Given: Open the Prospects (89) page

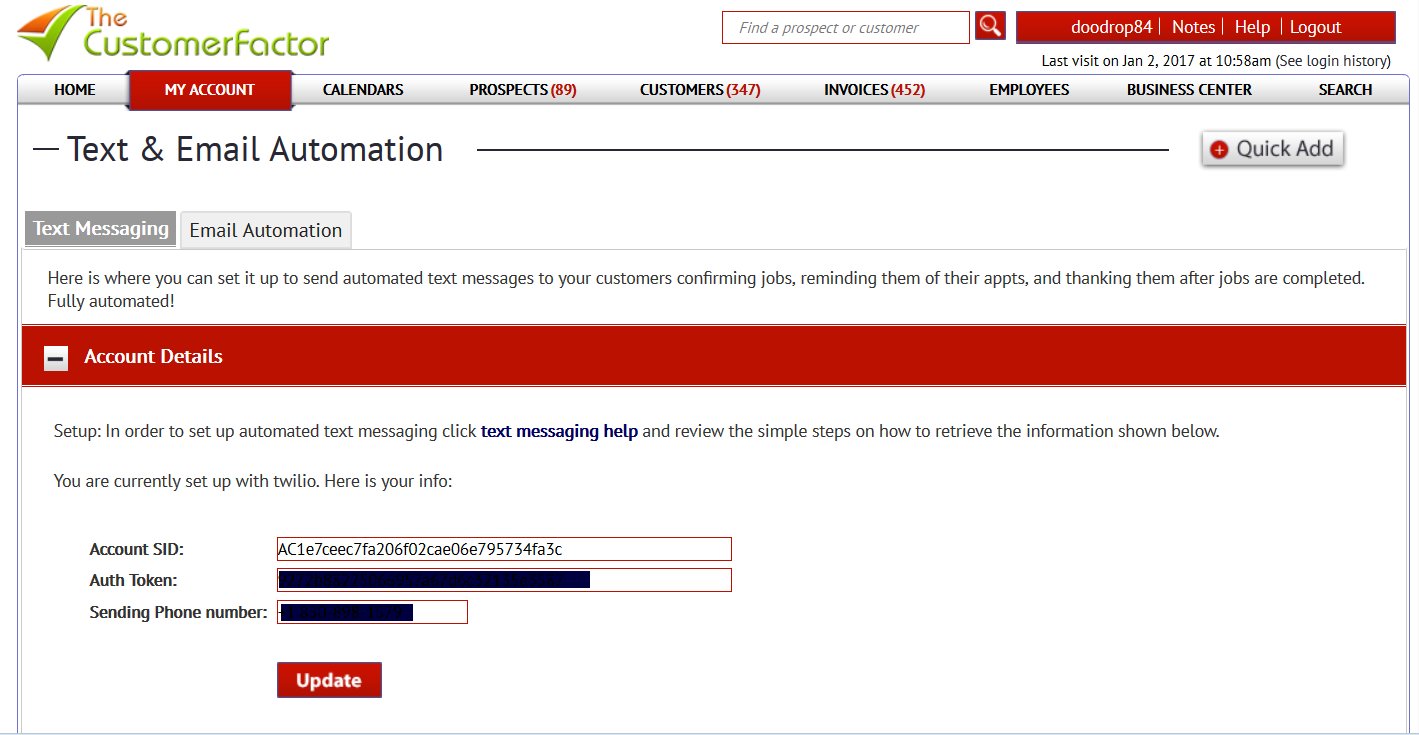Looking at the screenshot, I should point(522,90).
